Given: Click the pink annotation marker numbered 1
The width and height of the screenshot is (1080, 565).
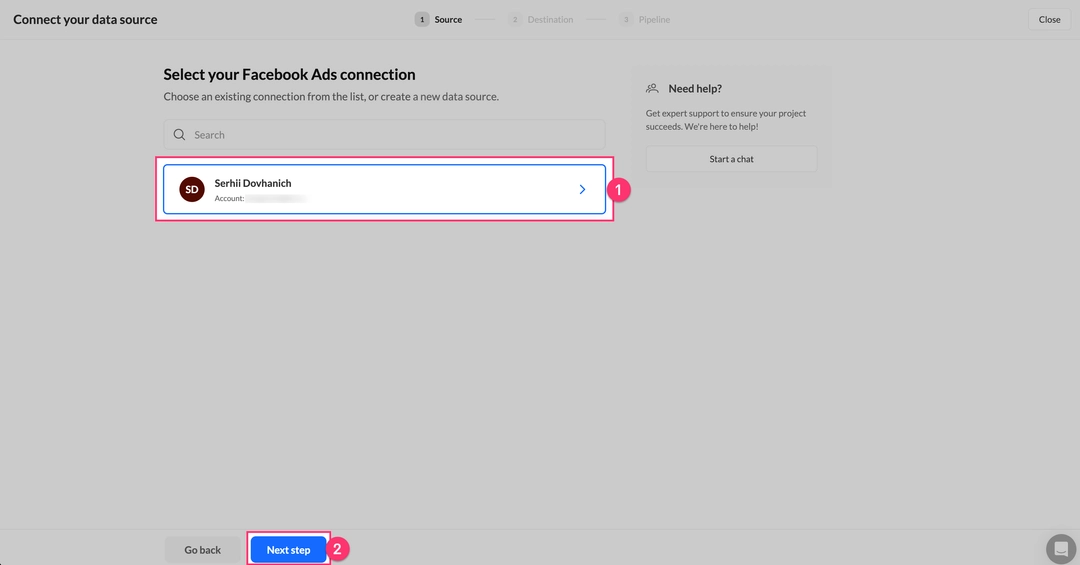Looking at the screenshot, I should tap(619, 189).
